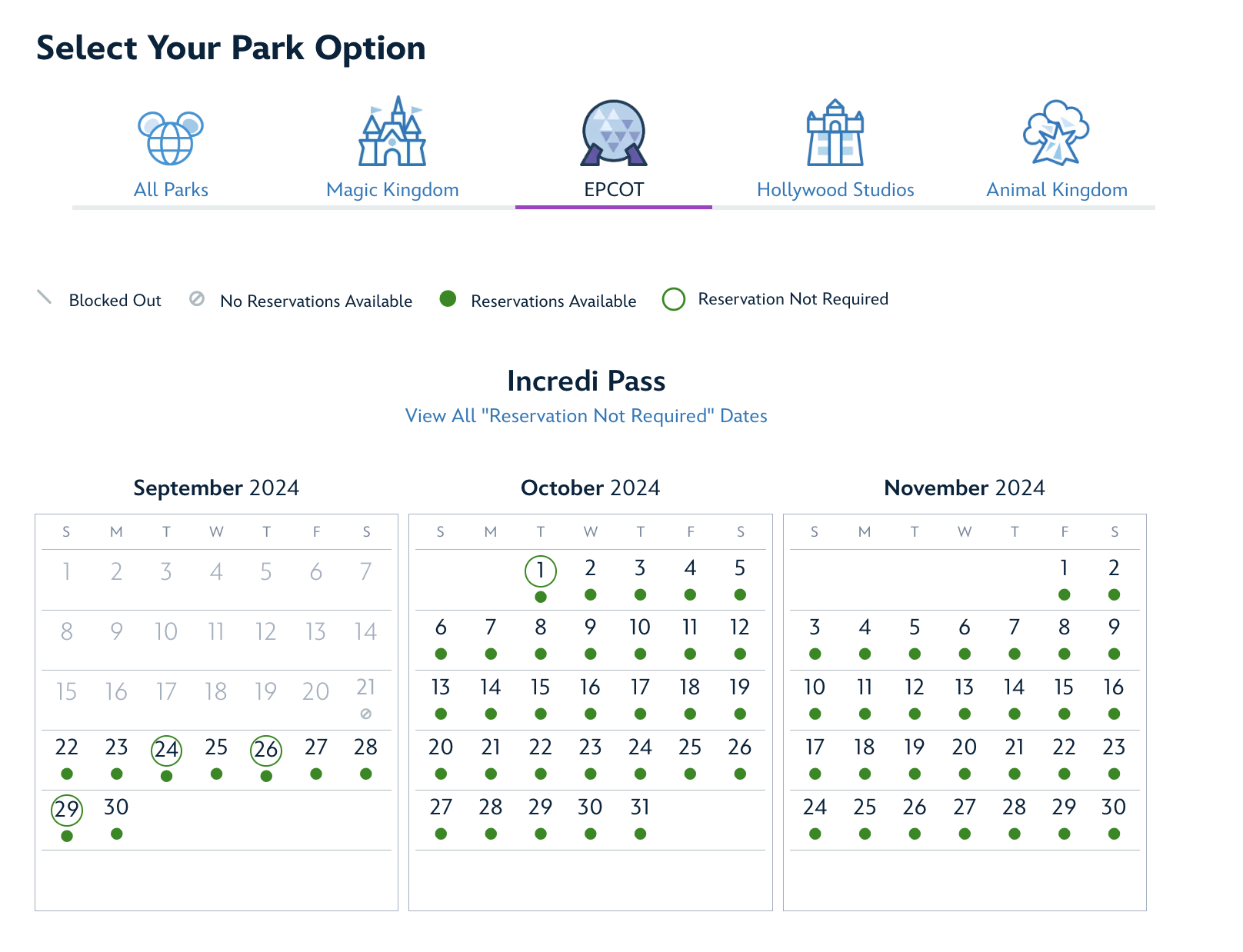Select the Magic Kingdom castle icon
Viewport: 1243px width, 952px height.
[x=392, y=132]
